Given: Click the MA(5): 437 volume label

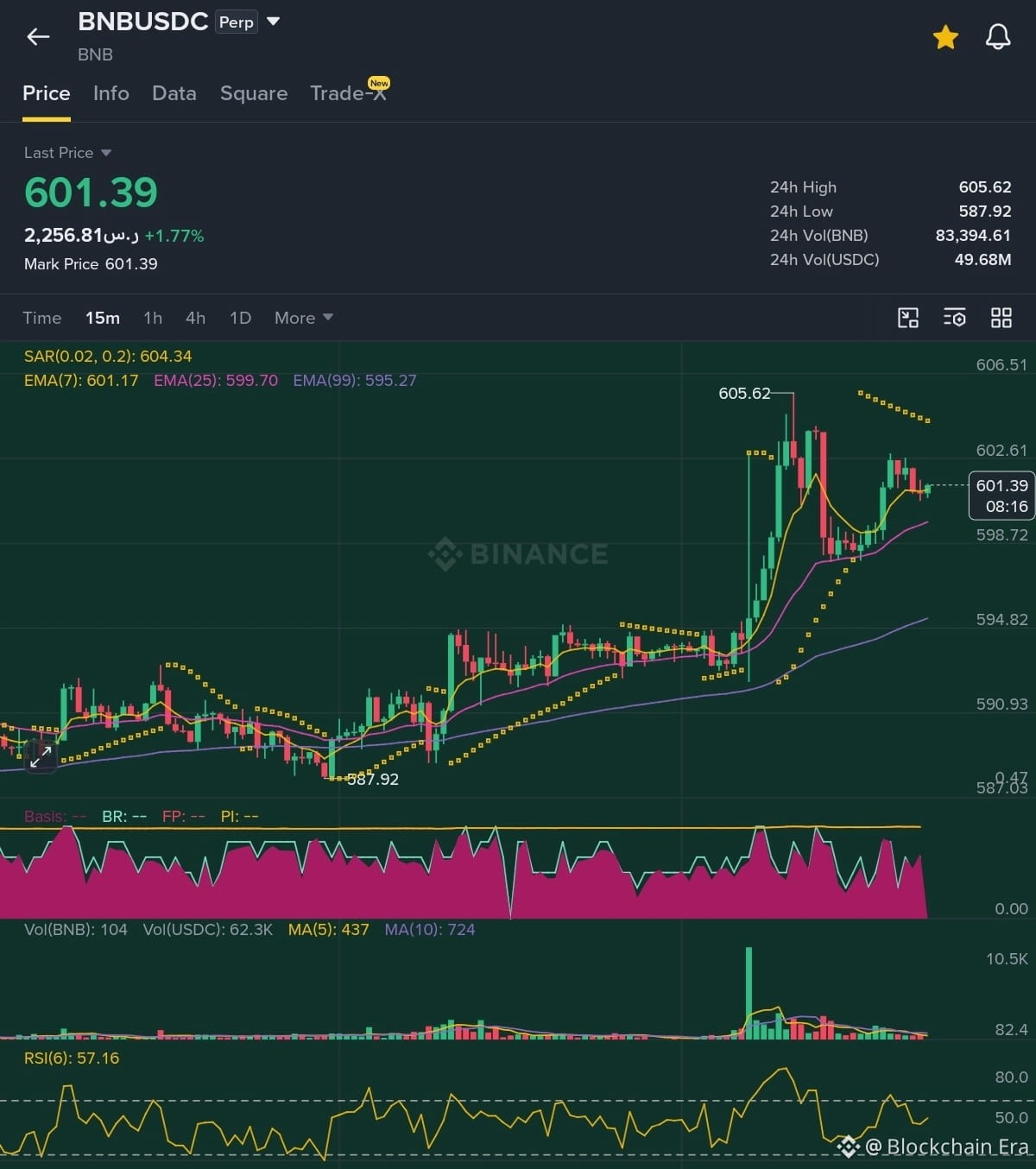Looking at the screenshot, I should coord(328,930).
